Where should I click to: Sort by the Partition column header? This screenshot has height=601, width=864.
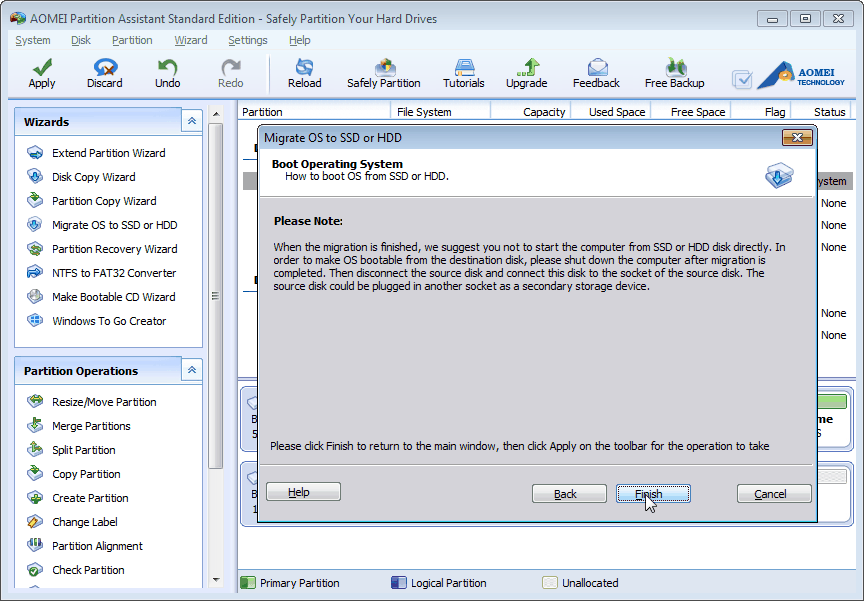(x=314, y=112)
